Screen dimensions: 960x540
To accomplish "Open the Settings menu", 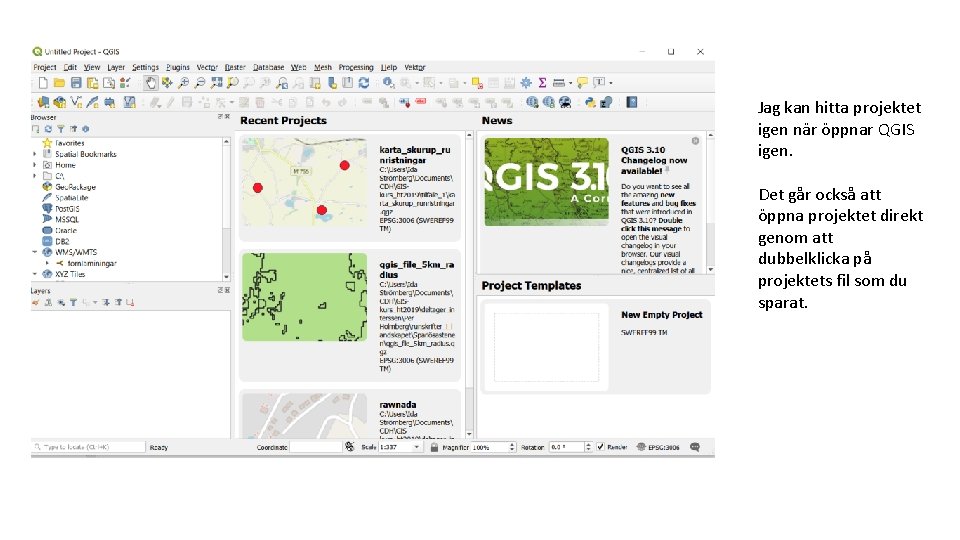I will pyautogui.click(x=145, y=67).
